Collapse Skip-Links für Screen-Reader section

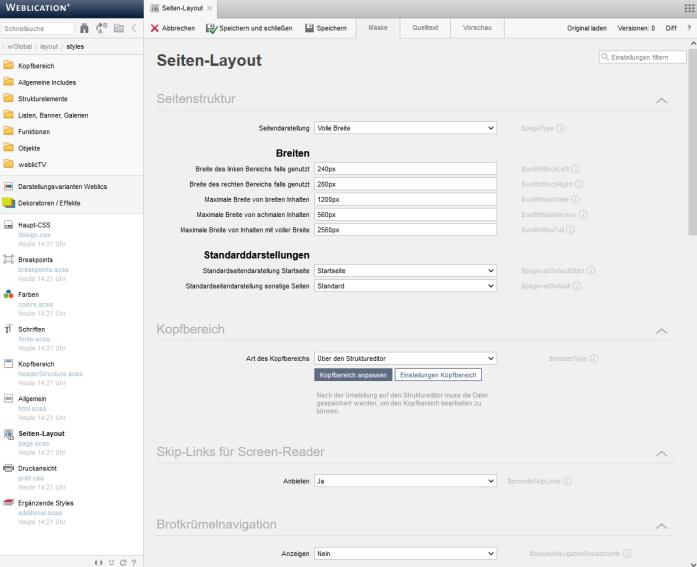point(661,453)
